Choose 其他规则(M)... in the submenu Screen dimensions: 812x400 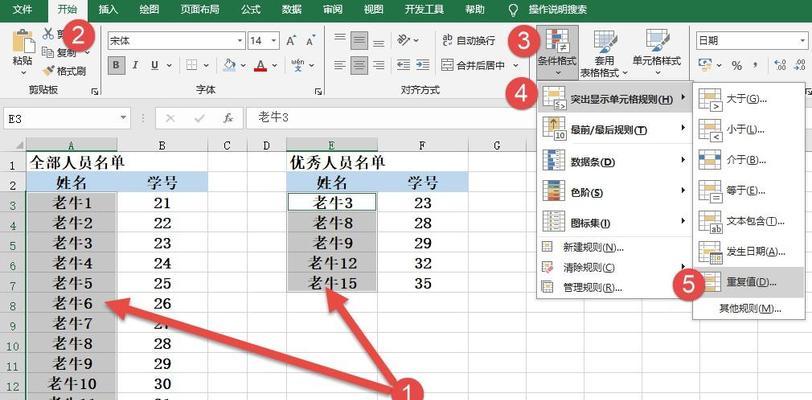point(749,309)
